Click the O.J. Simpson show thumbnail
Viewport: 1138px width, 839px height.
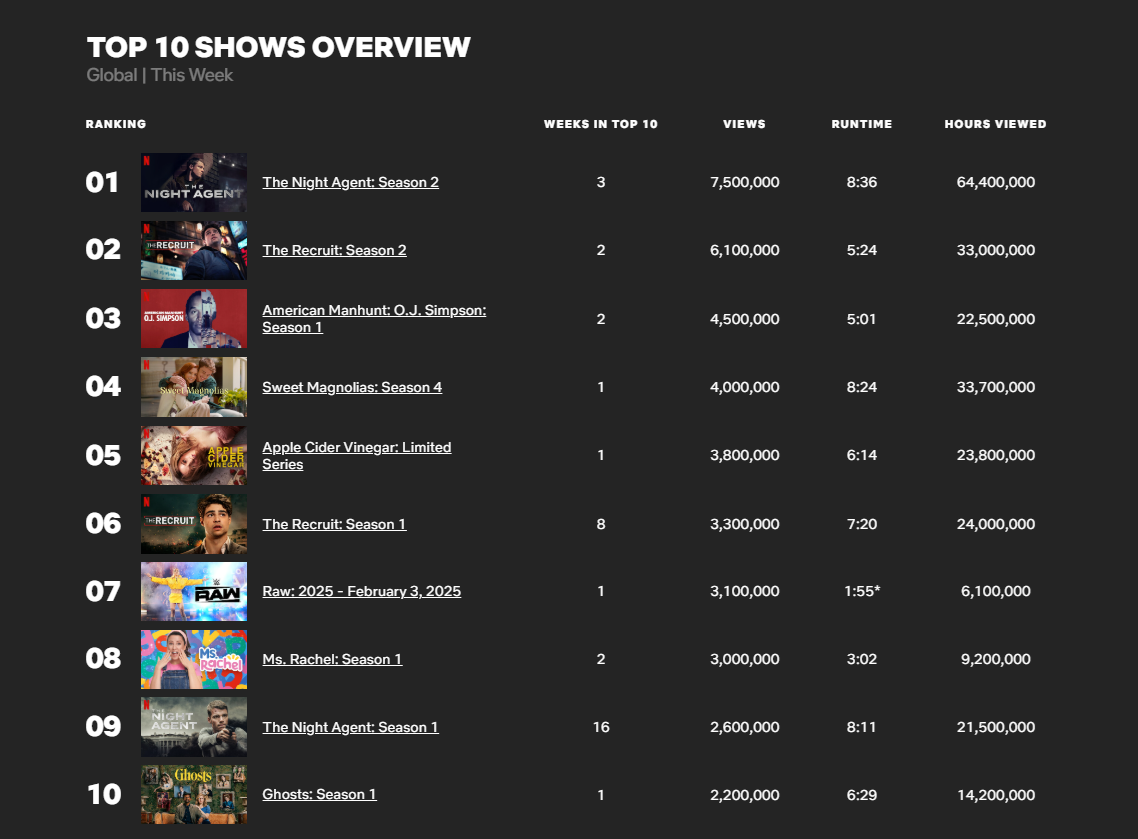click(194, 319)
